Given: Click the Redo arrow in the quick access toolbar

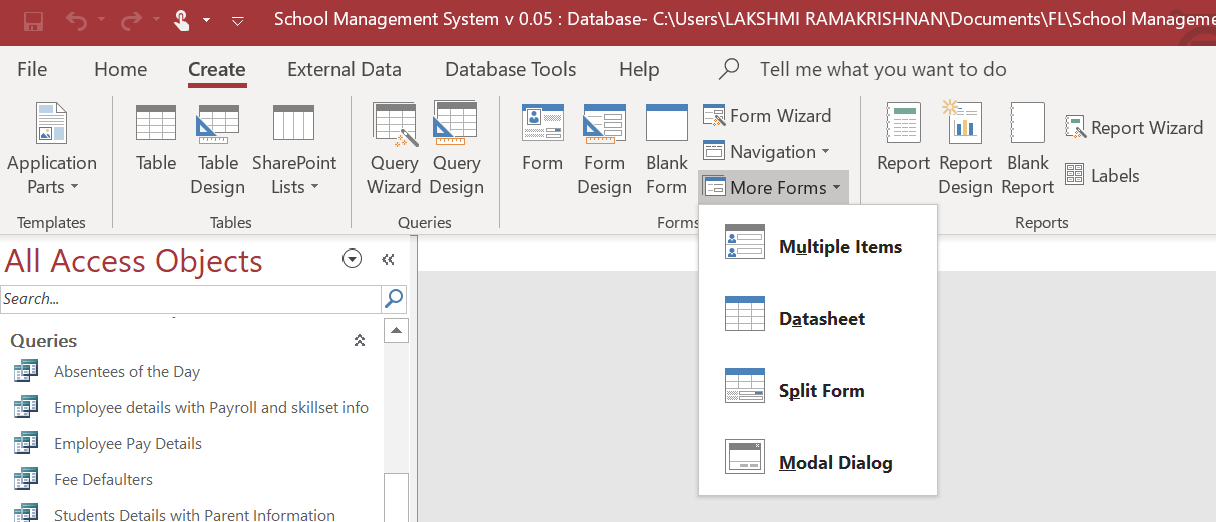Looking at the screenshot, I should coord(131,20).
